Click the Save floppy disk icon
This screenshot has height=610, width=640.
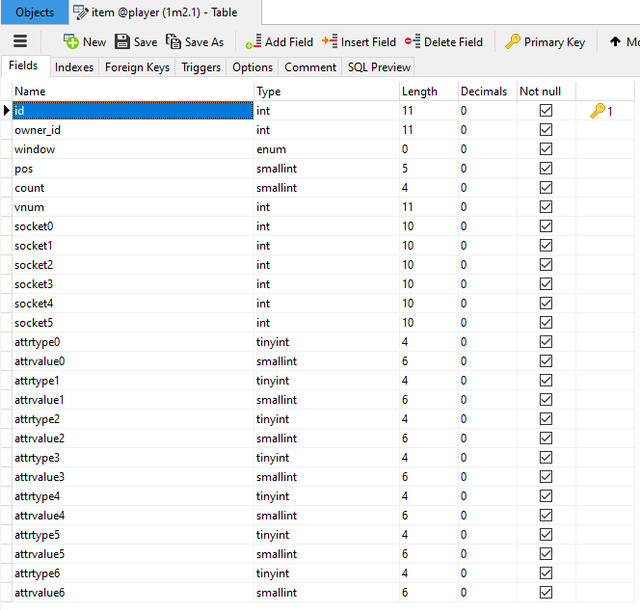pyautogui.click(x=122, y=42)
